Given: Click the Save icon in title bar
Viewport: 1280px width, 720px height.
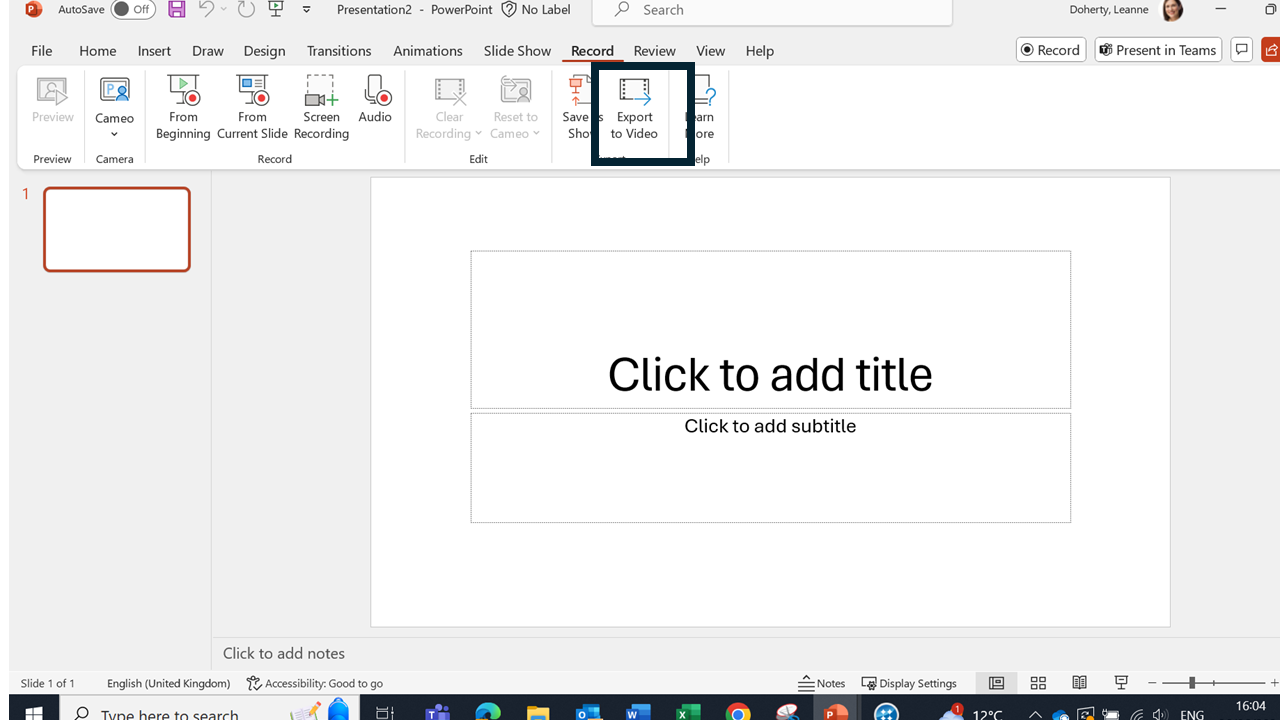Looking at the screenshot, I should tap(176, 10).
